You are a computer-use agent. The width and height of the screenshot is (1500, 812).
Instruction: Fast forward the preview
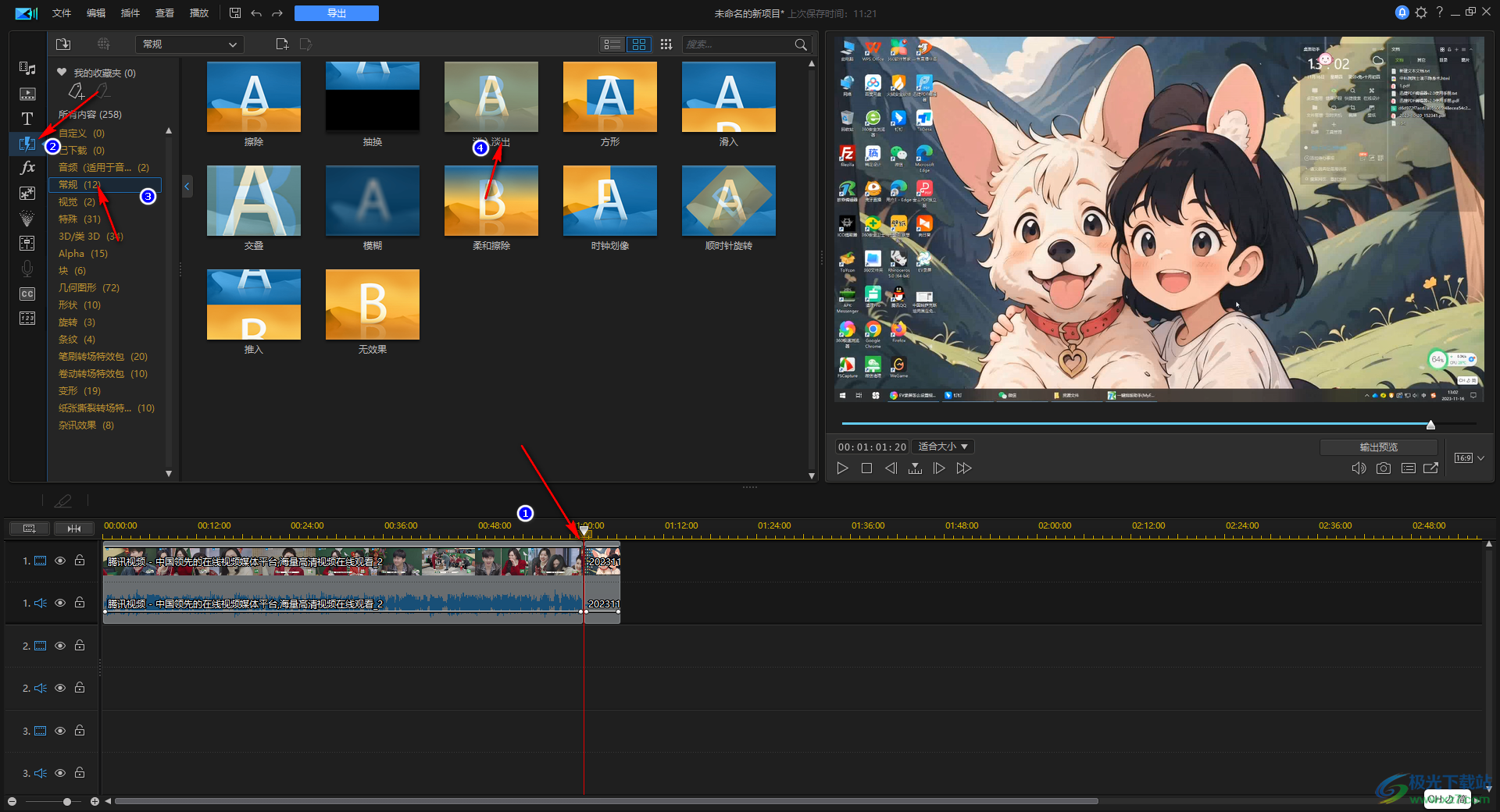coord(964,468)
